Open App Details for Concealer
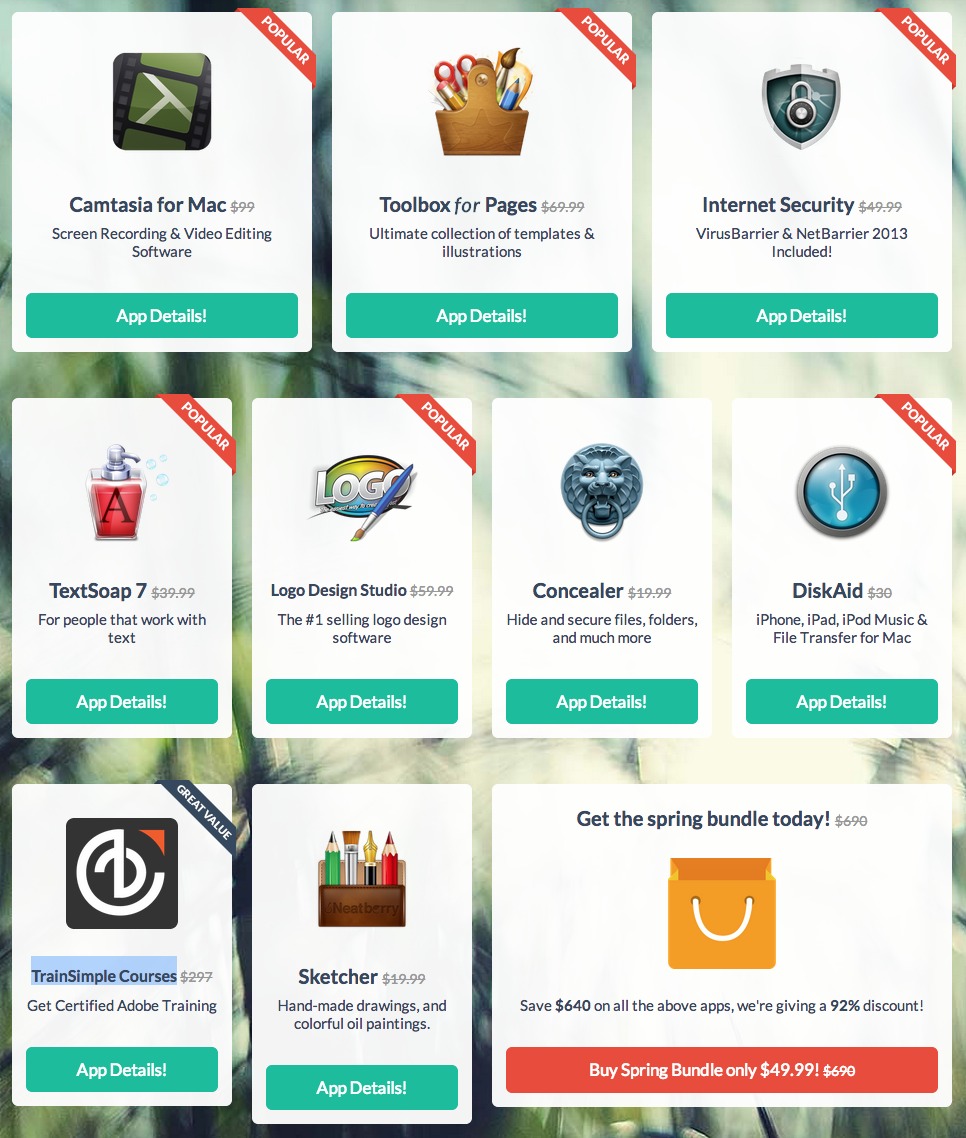Viewport: 966px width, 1138px height. pos(602,702)
